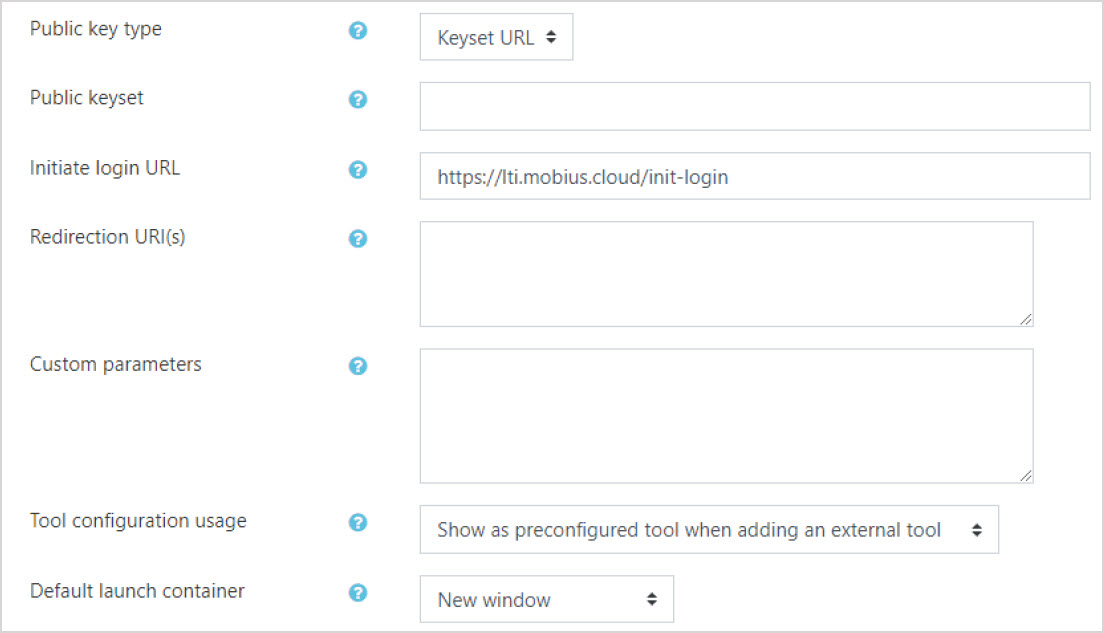Open help for Public keyset
Screen dimensions: 1104x633
358,100
